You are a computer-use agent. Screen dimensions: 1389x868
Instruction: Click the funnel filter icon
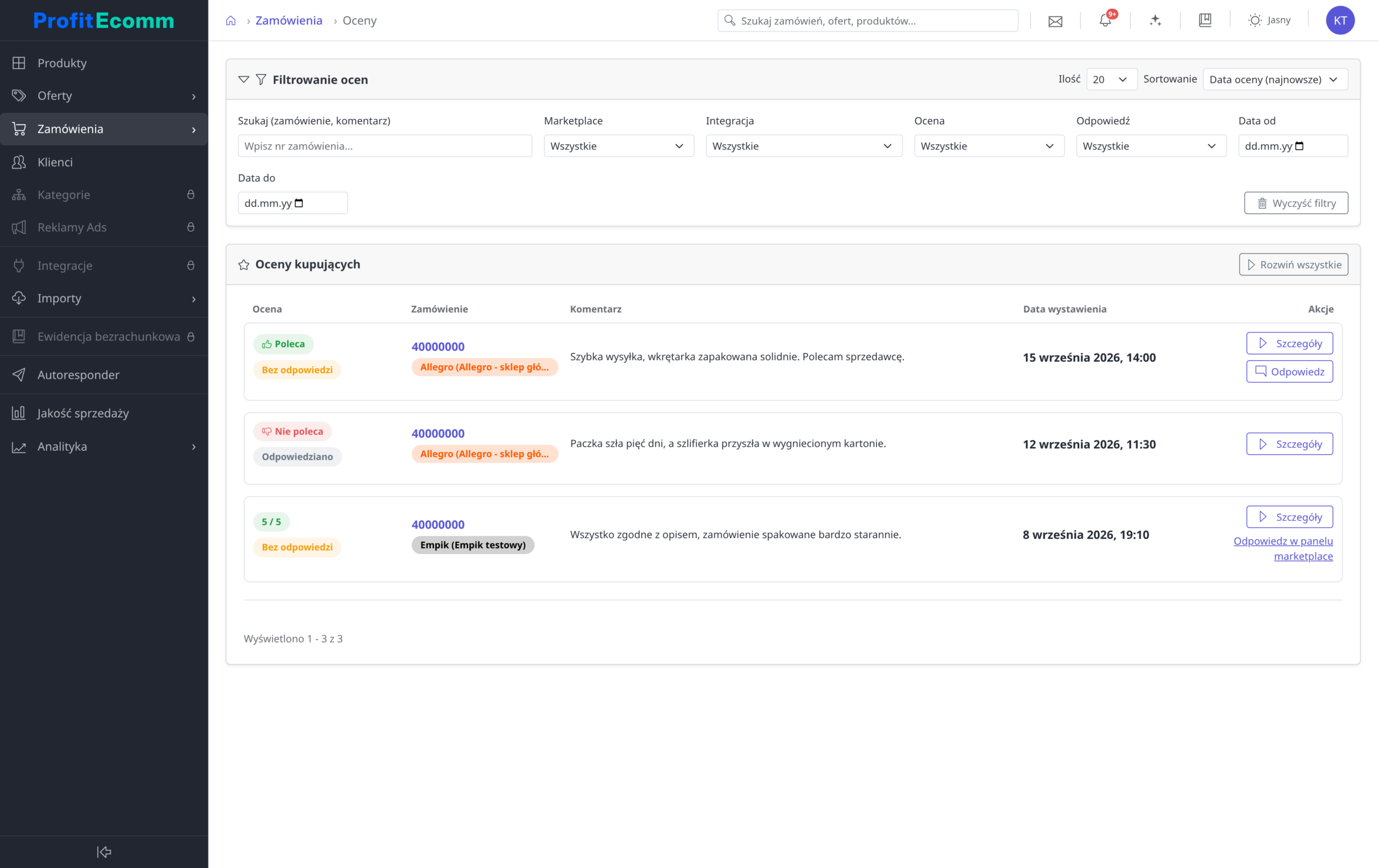(x=260, y=79)
